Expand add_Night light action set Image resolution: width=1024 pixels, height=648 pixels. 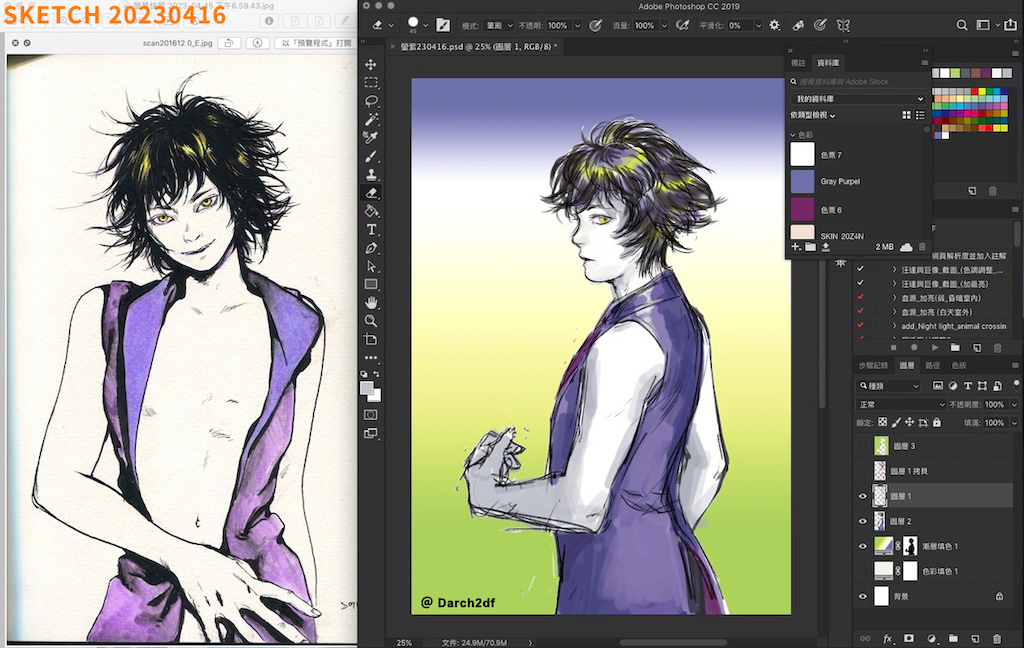[894, 326]
